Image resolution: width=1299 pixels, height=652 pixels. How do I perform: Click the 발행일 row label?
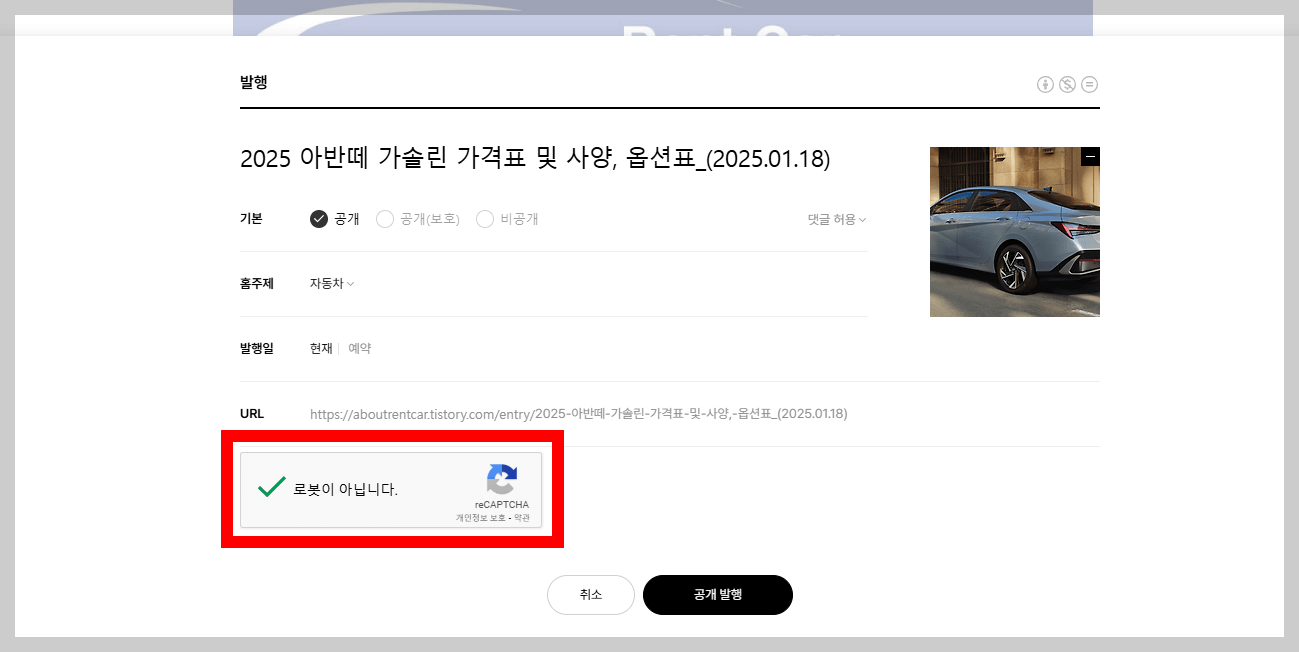pyautogui.click(x=257, y=349)
